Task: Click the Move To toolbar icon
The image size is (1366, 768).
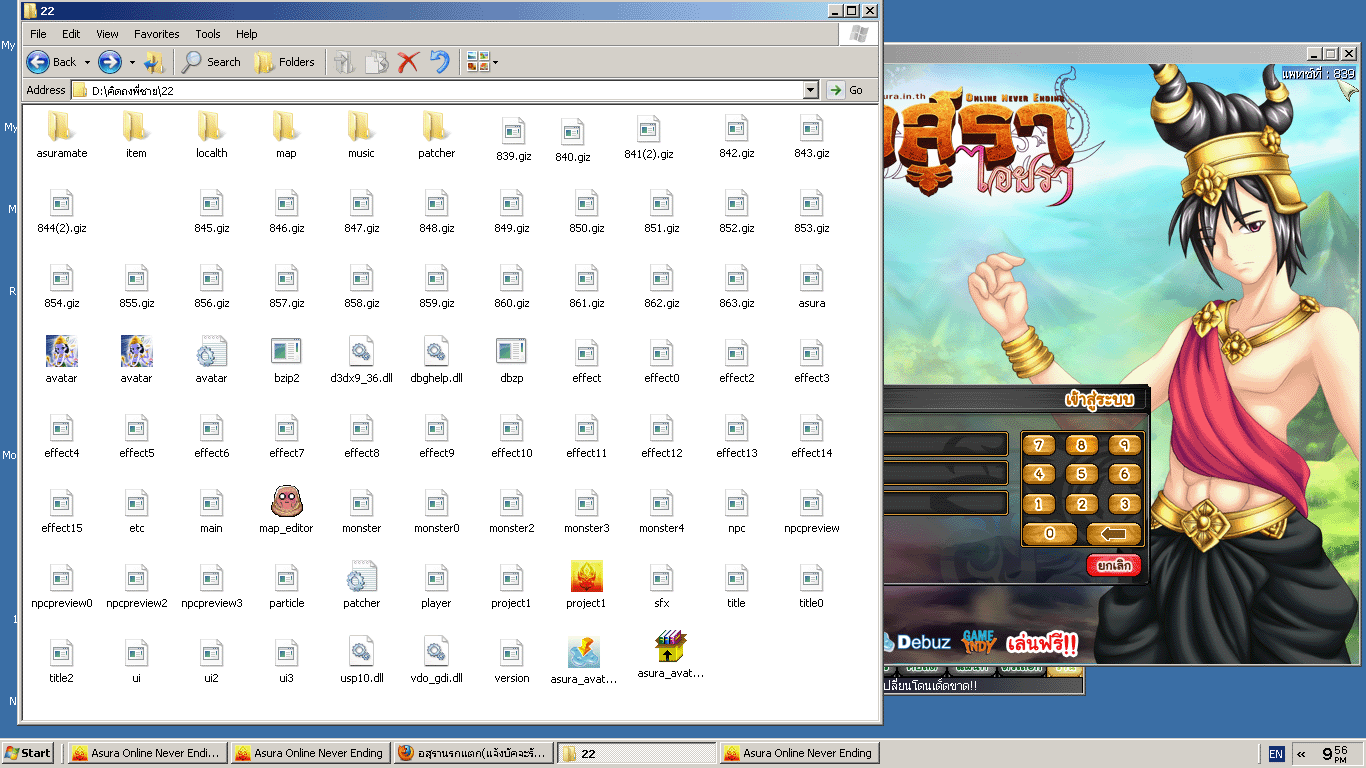Action: pyautogui.click(x=343, y=62)
